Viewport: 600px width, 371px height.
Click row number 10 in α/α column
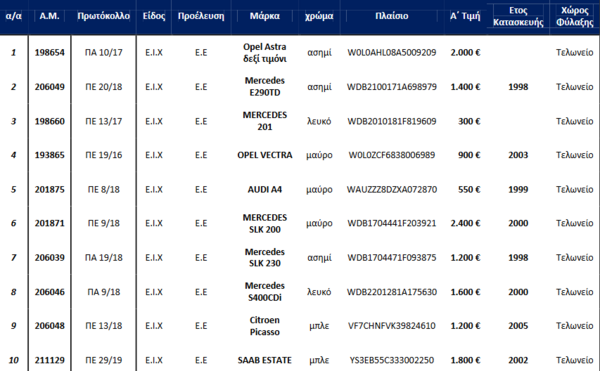(x=13, y=360)
